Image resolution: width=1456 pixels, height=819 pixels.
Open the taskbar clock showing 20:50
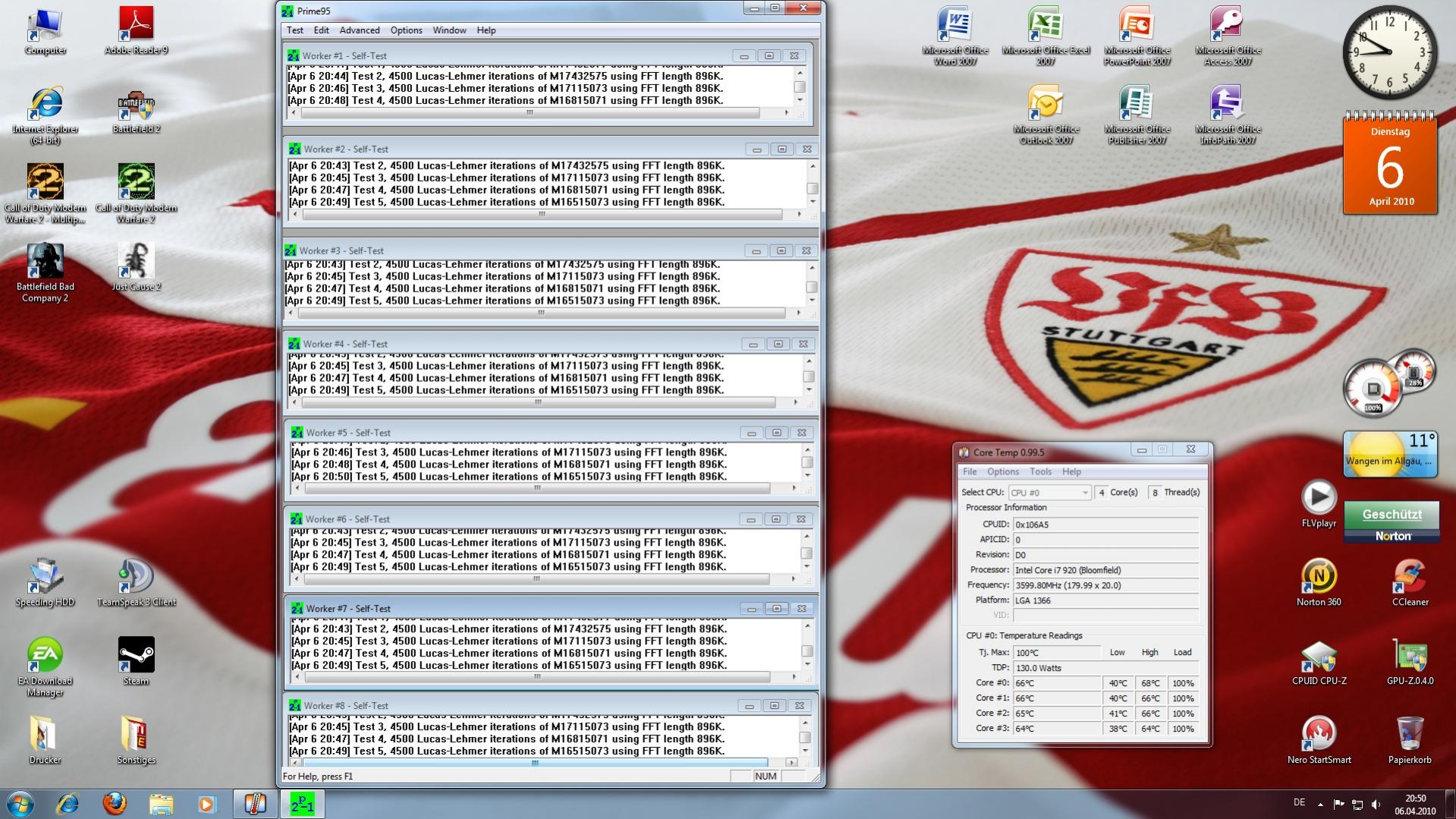(1415, 804)
